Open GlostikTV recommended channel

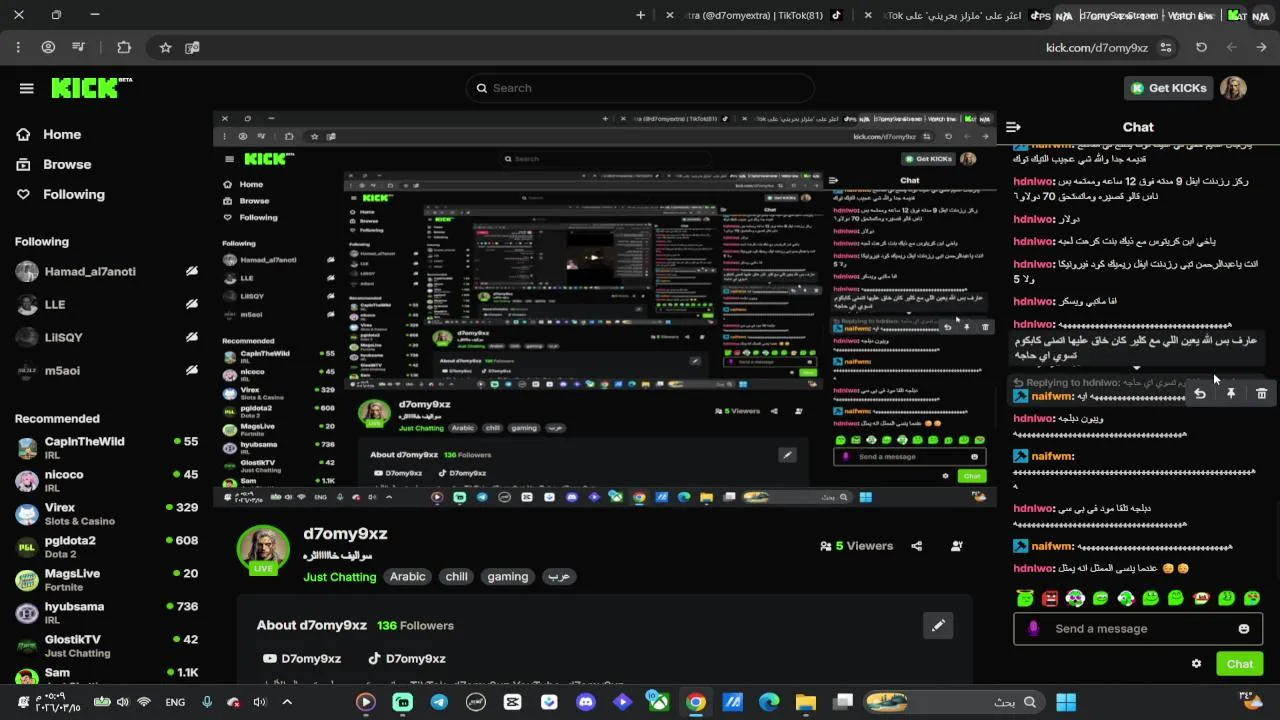tap(107, 646)
